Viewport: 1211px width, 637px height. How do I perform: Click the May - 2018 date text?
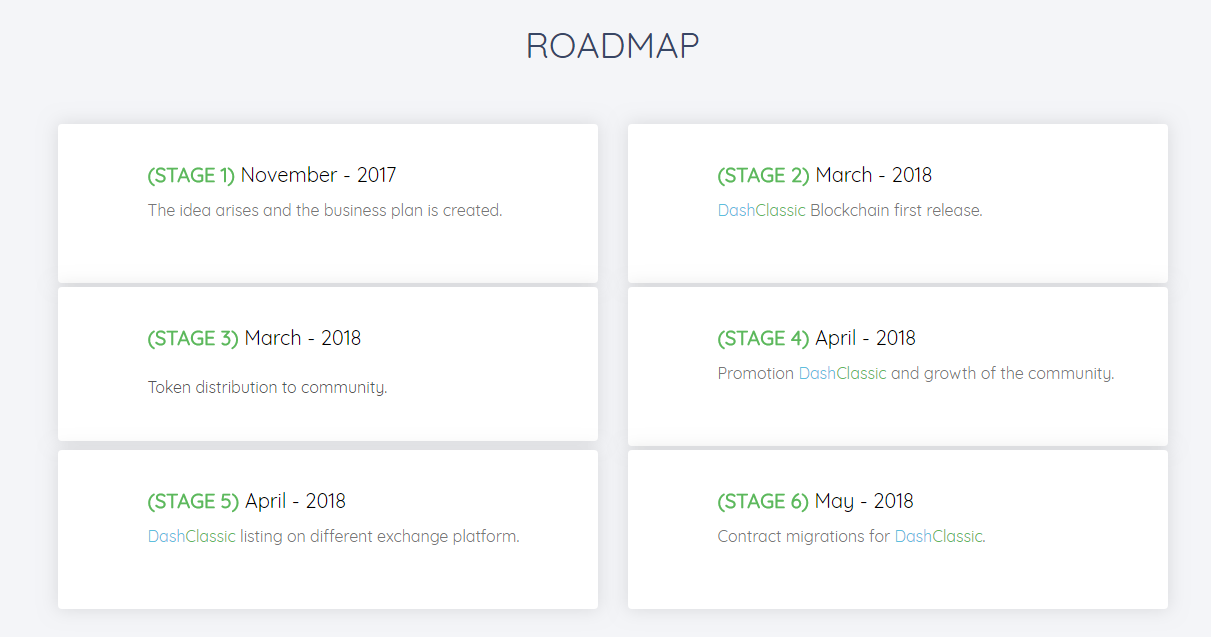coord(864,501)
